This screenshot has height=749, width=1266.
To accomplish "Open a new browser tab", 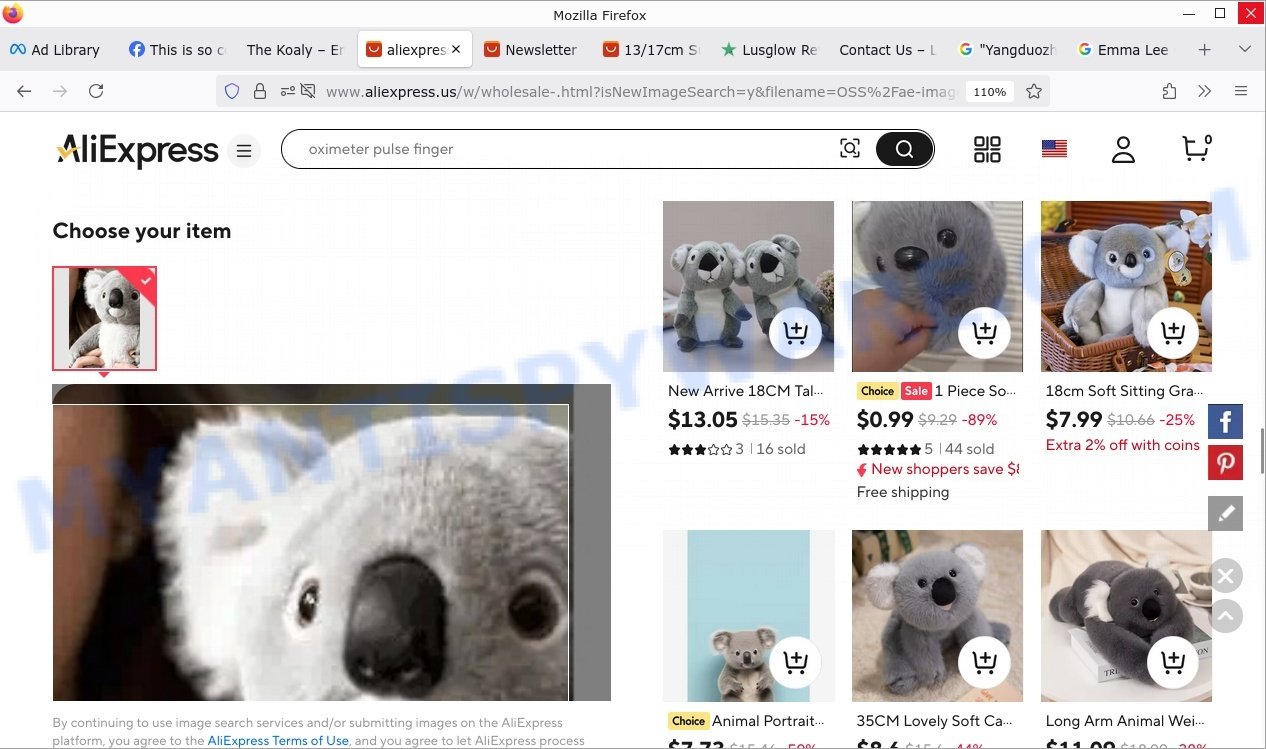I will pos(1205,49).
